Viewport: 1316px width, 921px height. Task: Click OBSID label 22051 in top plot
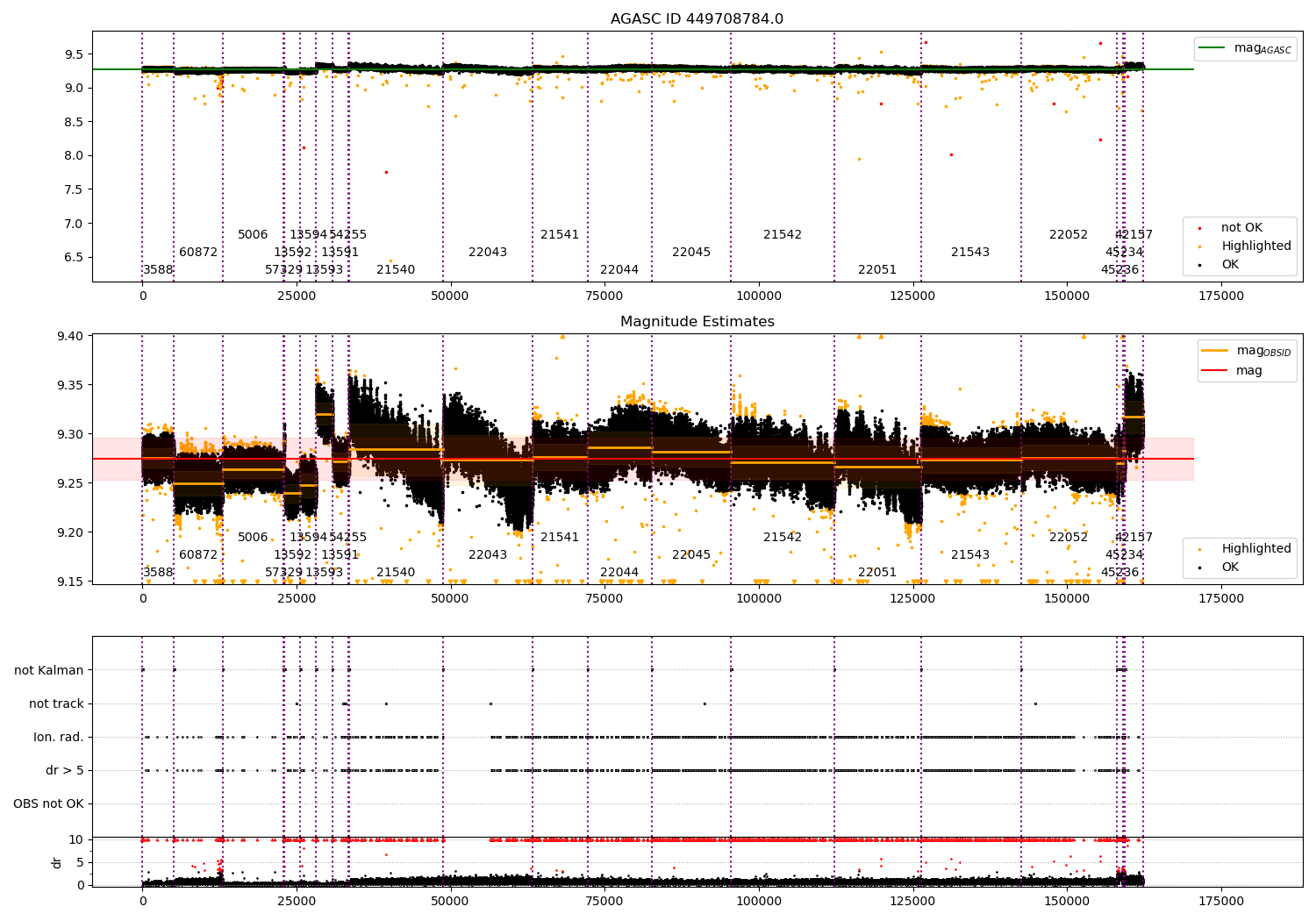coord(877,269)
